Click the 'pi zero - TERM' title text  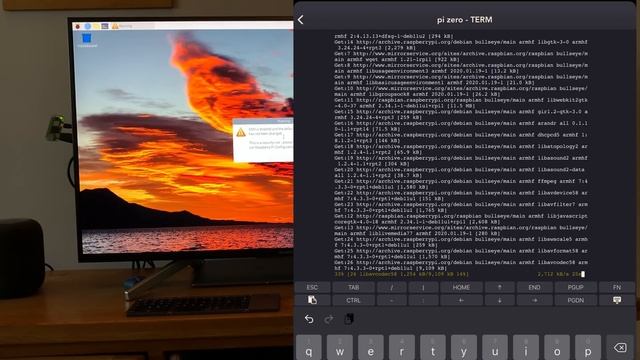pyautogui.click(x=464, y=20)
